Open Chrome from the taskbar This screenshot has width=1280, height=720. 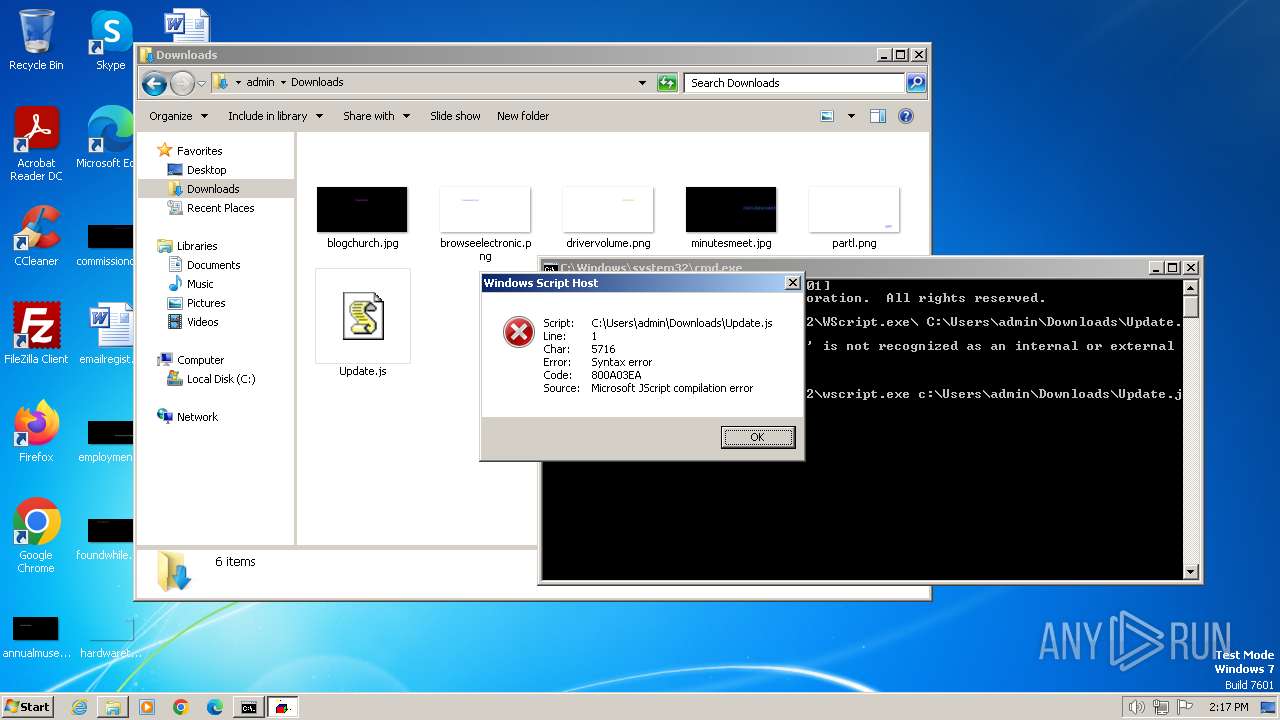click(181, 707)
